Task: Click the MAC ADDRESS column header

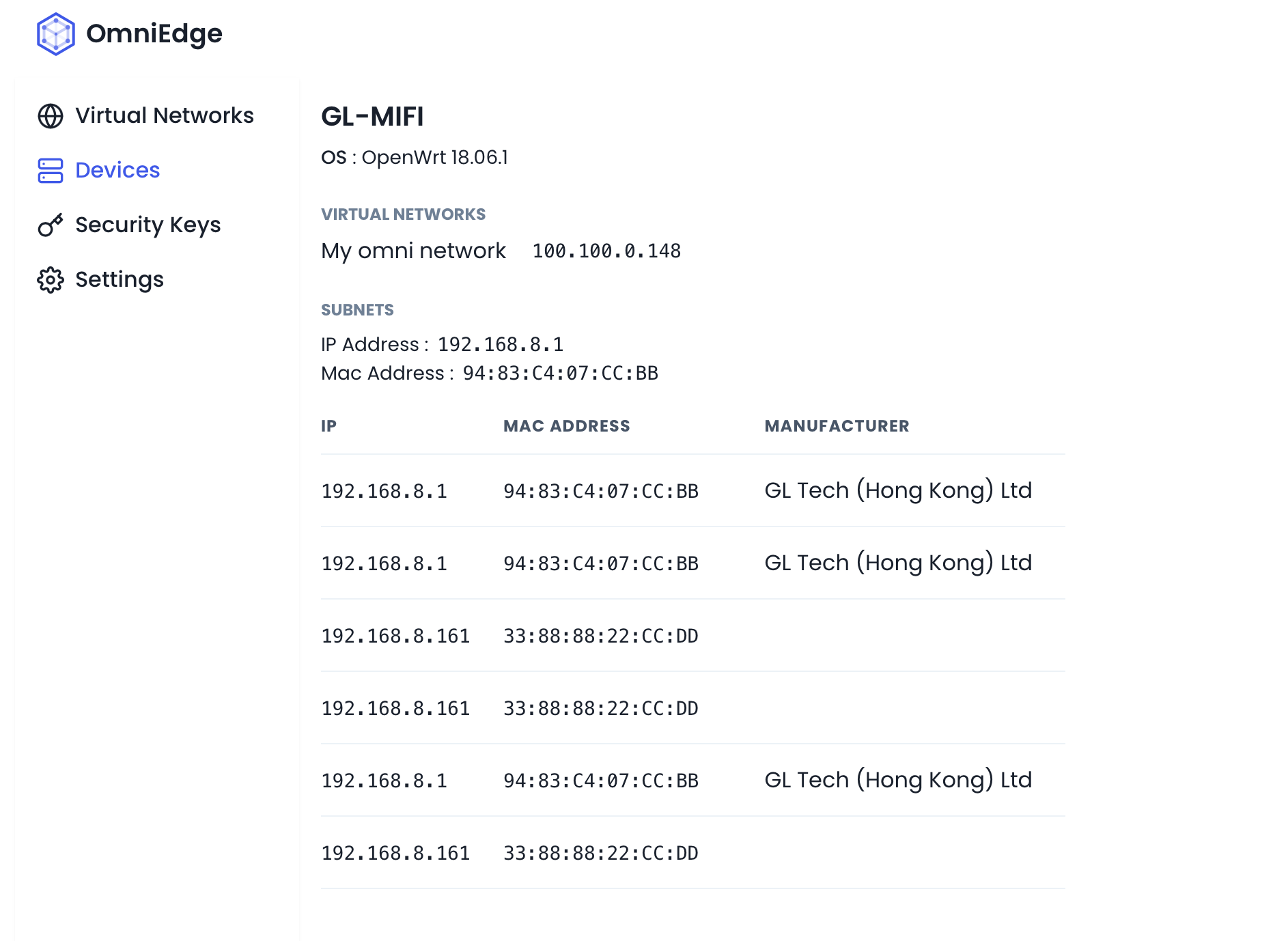Action: [566, 426]
